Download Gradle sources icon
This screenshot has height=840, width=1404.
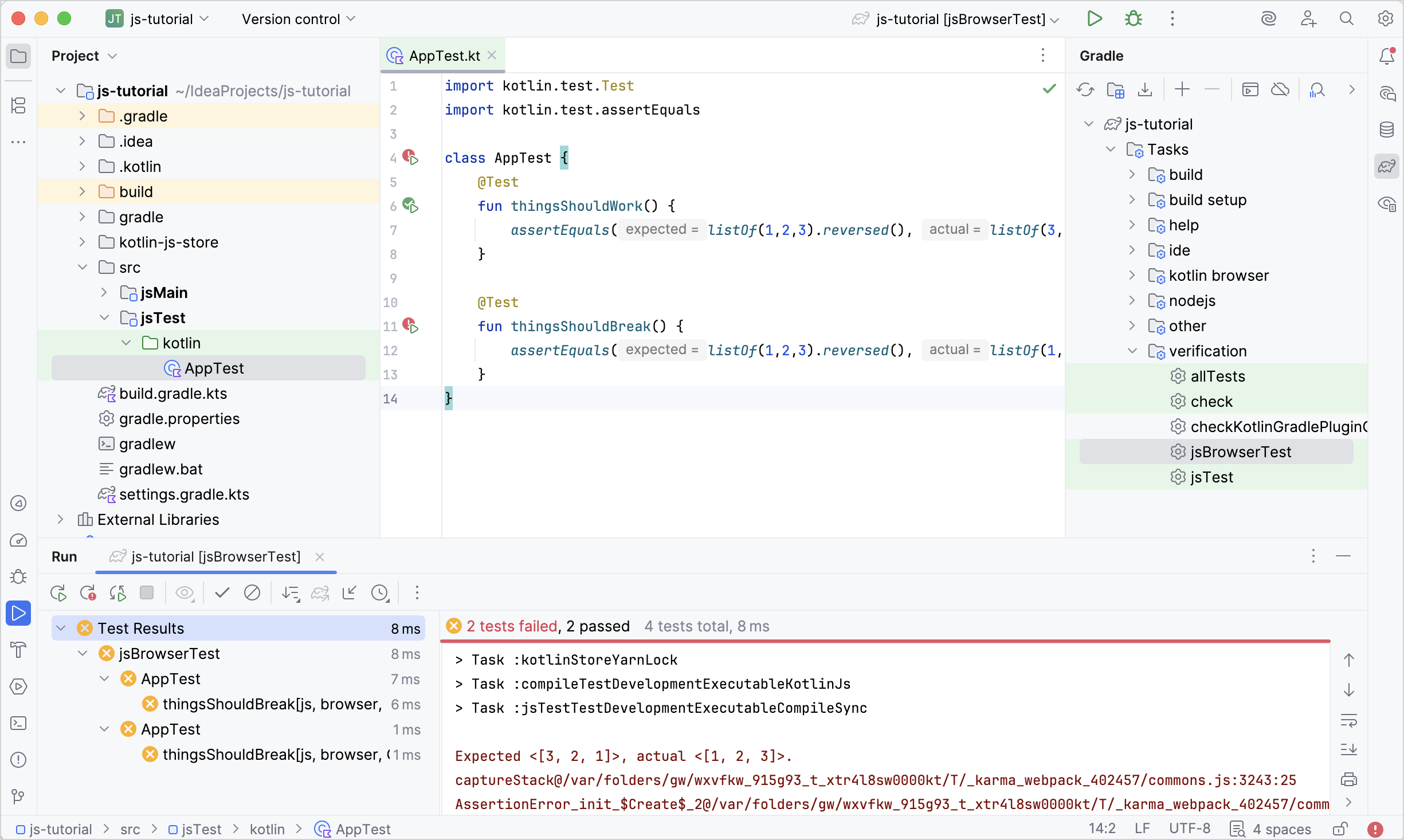tap(1145, 89)
